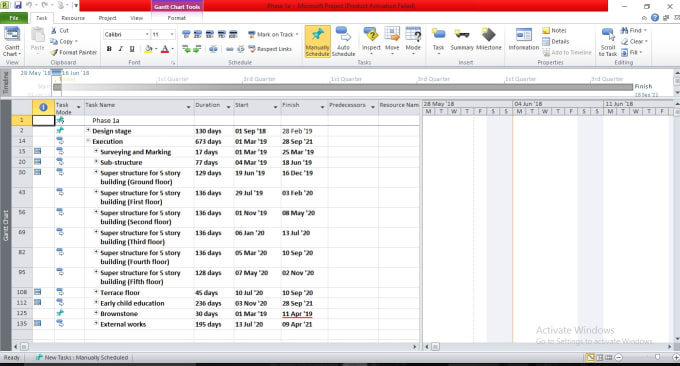Mark task 100% complete
680x366 pixels.
[233, 34]
